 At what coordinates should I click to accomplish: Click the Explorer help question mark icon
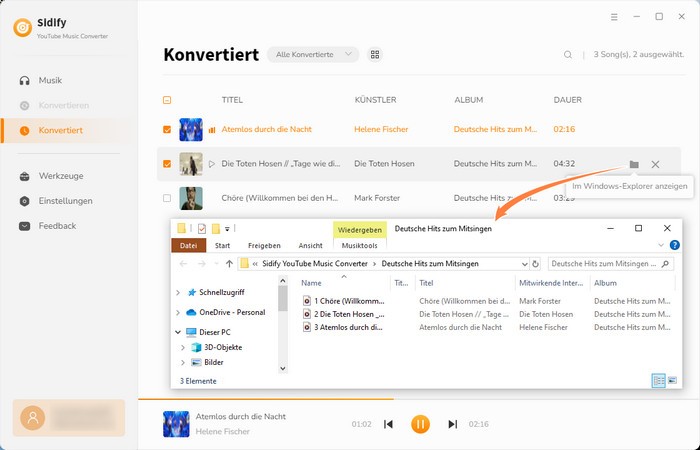675,245
